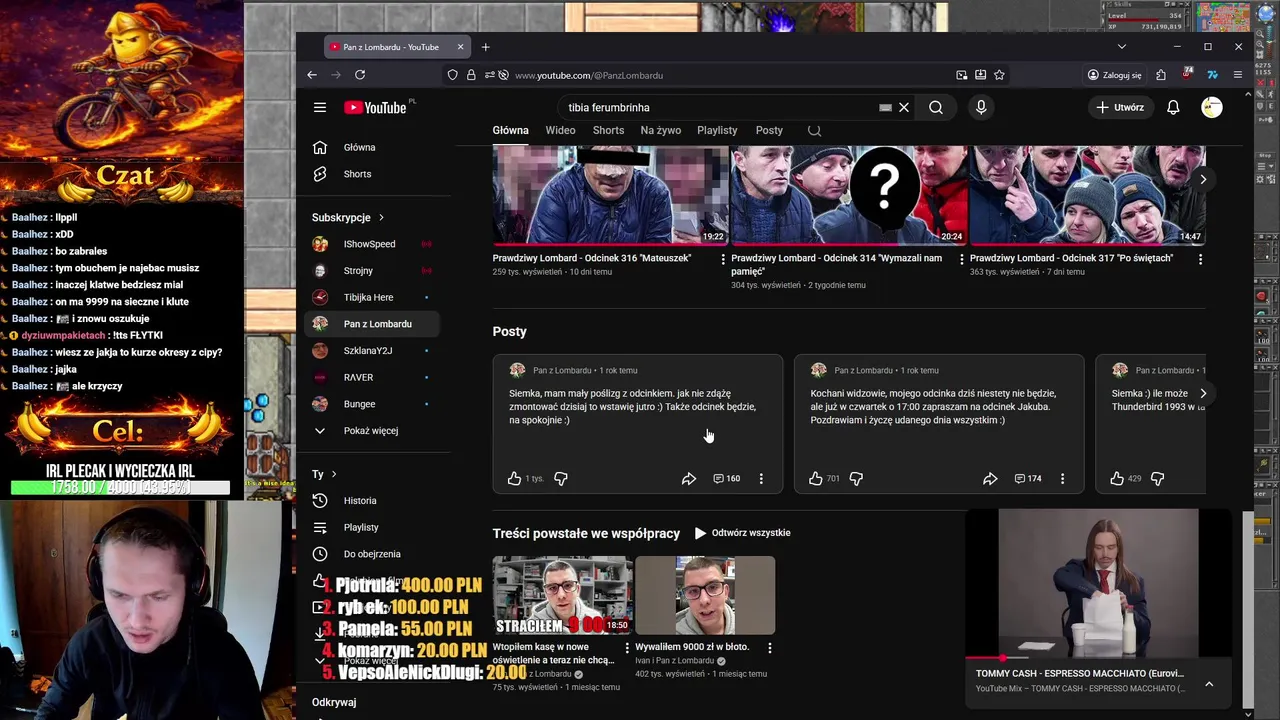Open browser extensions puzzle icon
The height and width of the screenshot is (720, 1280).
(1161, 75)
